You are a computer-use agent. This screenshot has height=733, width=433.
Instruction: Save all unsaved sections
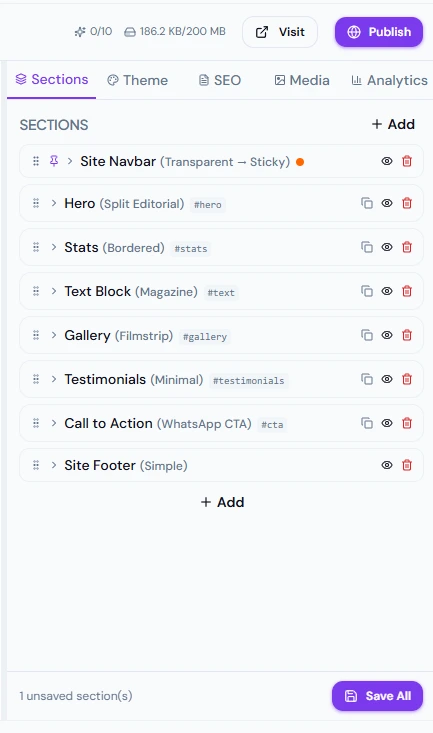377,696
